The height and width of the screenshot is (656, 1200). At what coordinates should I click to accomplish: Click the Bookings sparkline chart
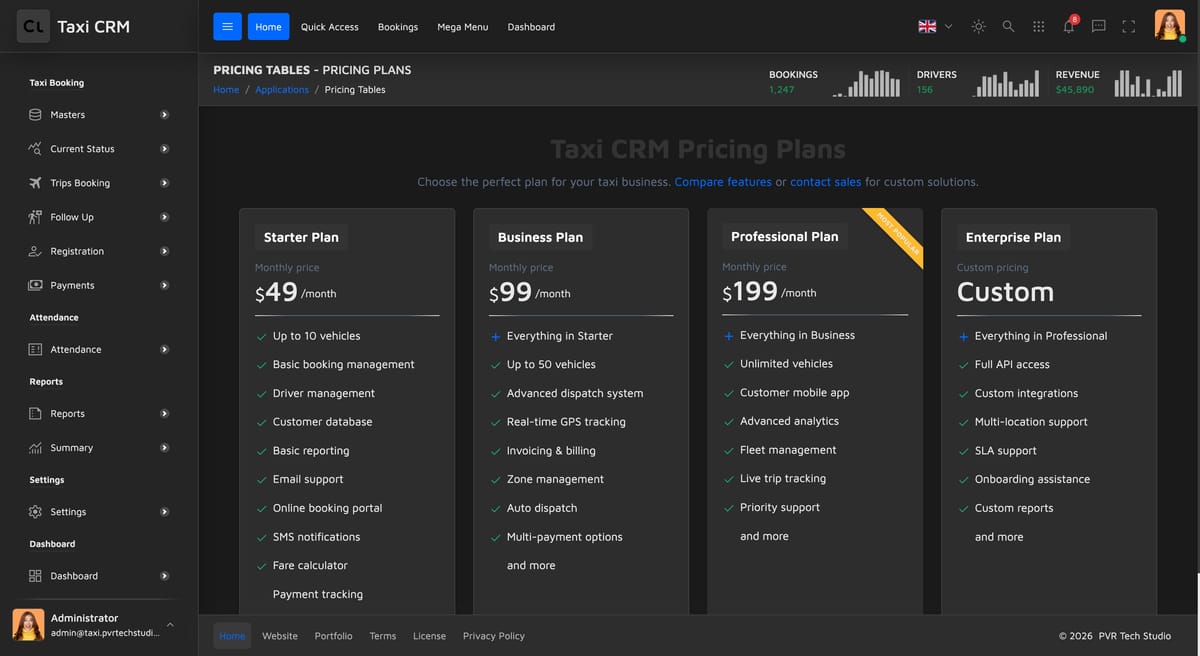coord(866,83)
